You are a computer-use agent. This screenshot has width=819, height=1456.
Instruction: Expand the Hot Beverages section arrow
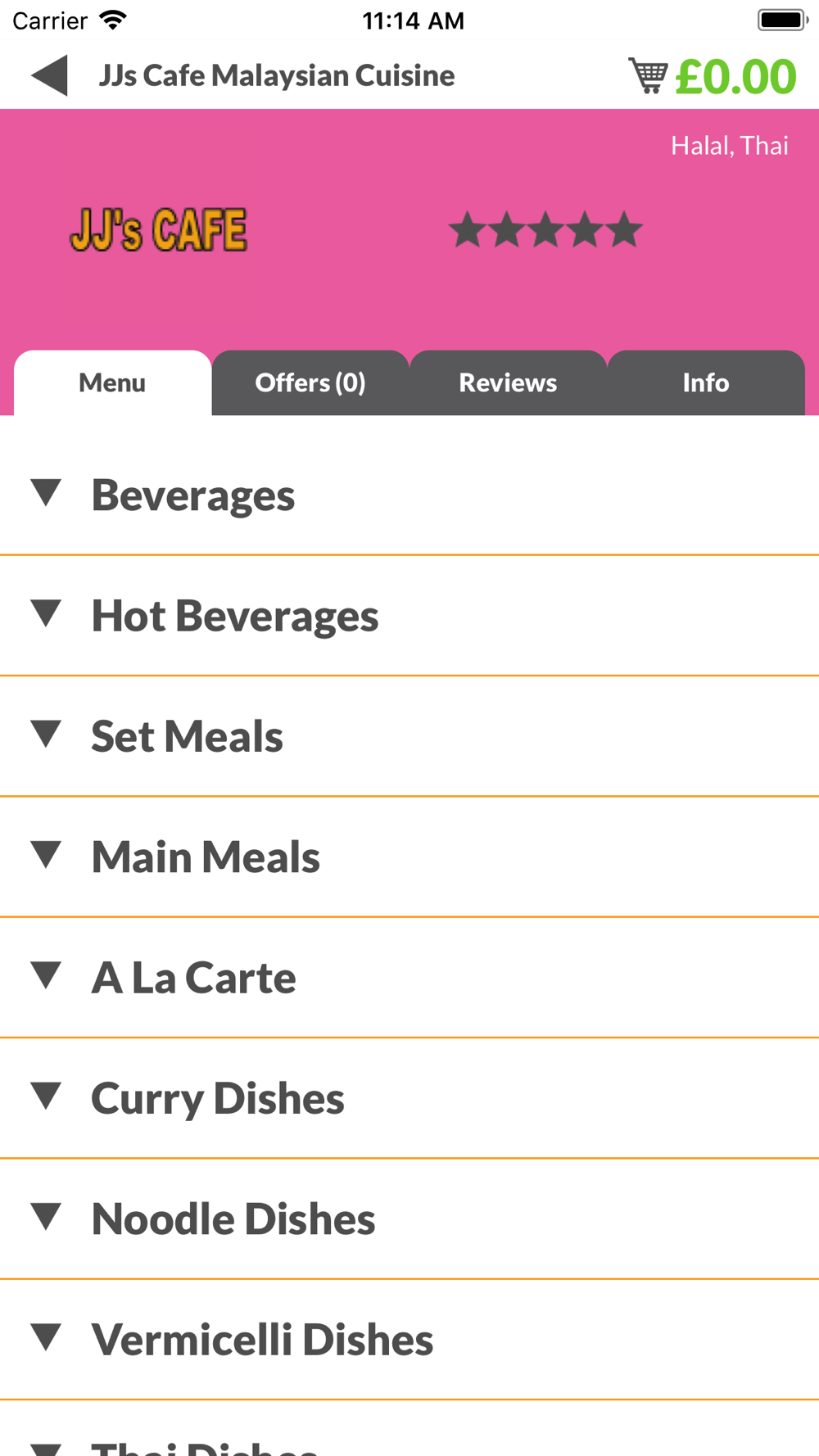pos(46,613)
